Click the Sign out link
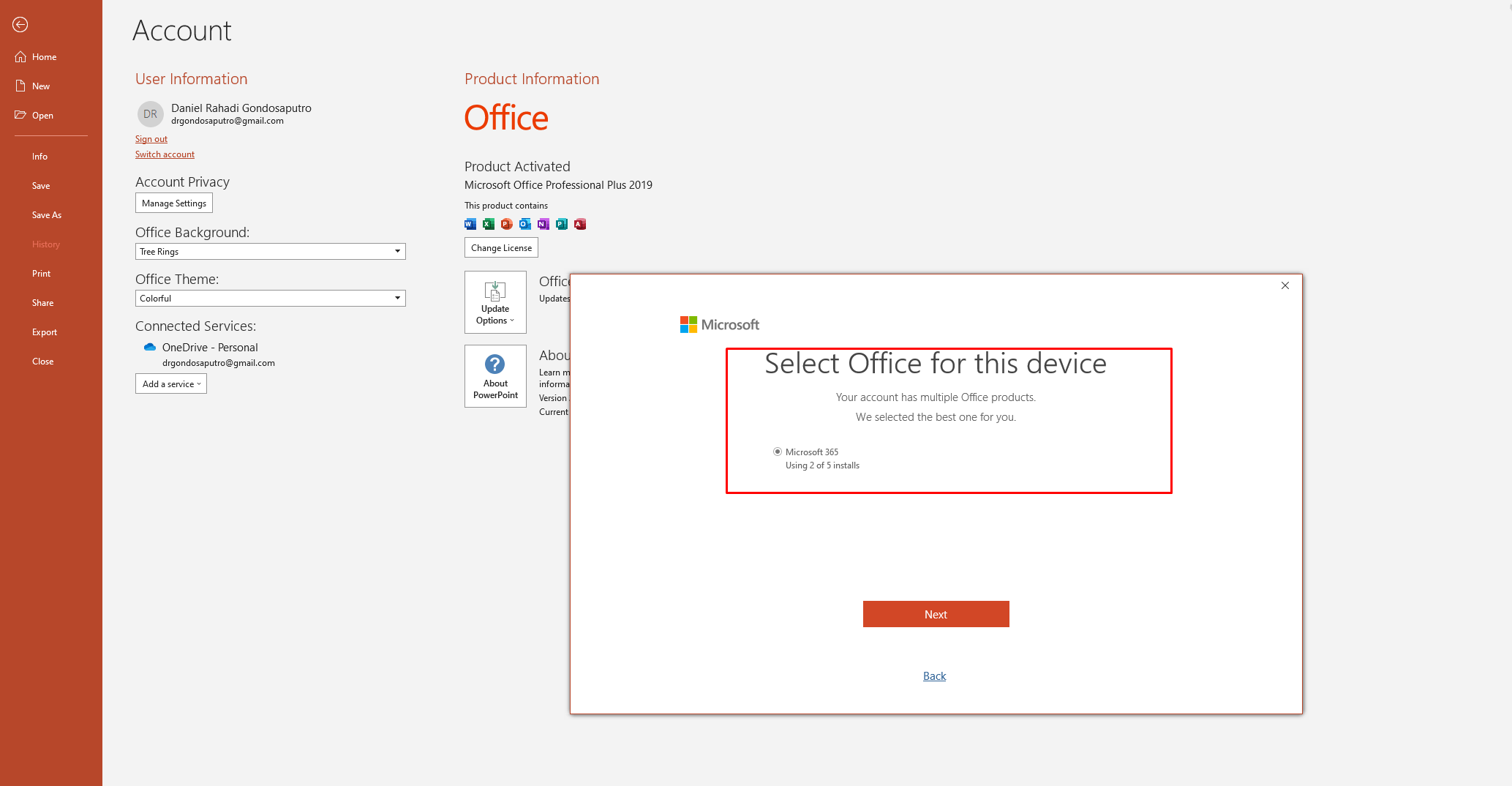Screen dimensions: 1512x786 [x=151, y=139]
